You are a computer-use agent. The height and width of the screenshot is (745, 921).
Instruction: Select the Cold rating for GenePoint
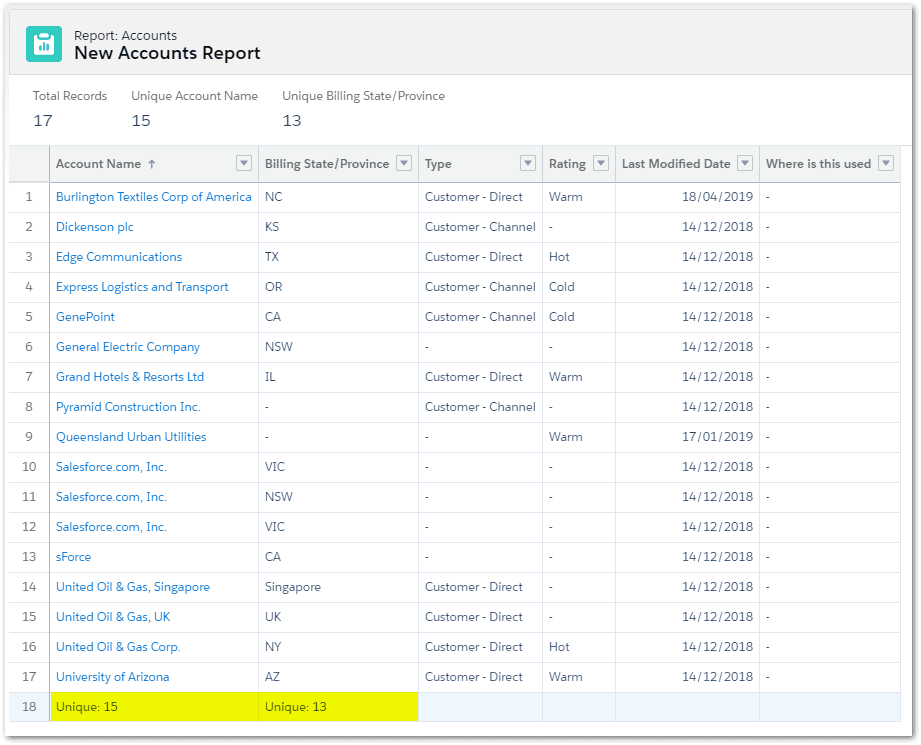579,317
